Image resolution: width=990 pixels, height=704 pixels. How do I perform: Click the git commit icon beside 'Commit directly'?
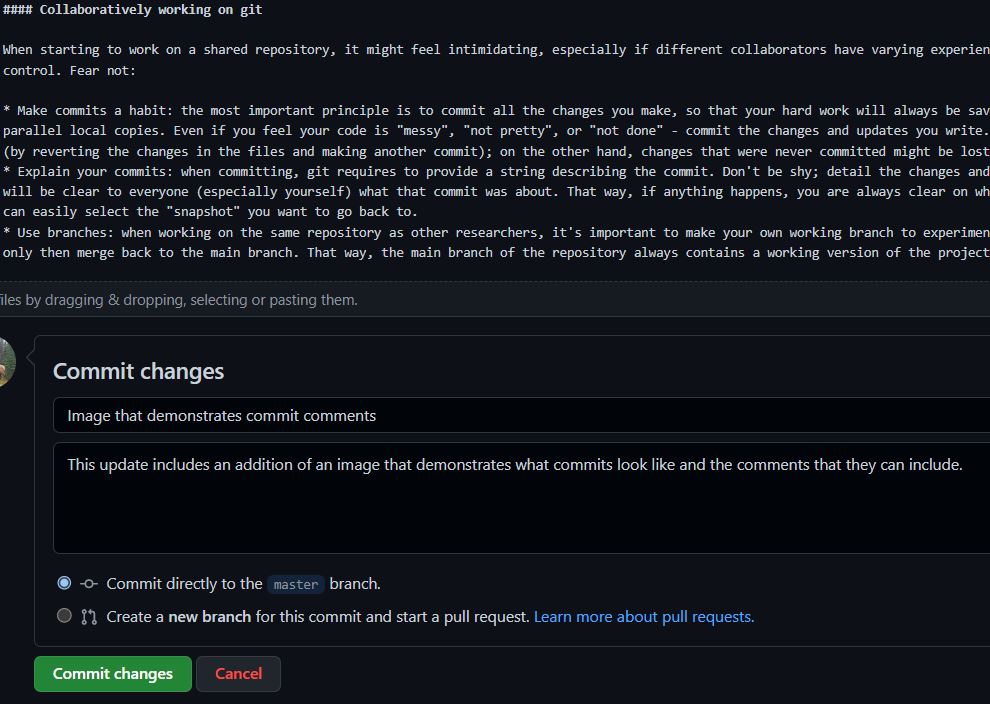pos(88,584)
